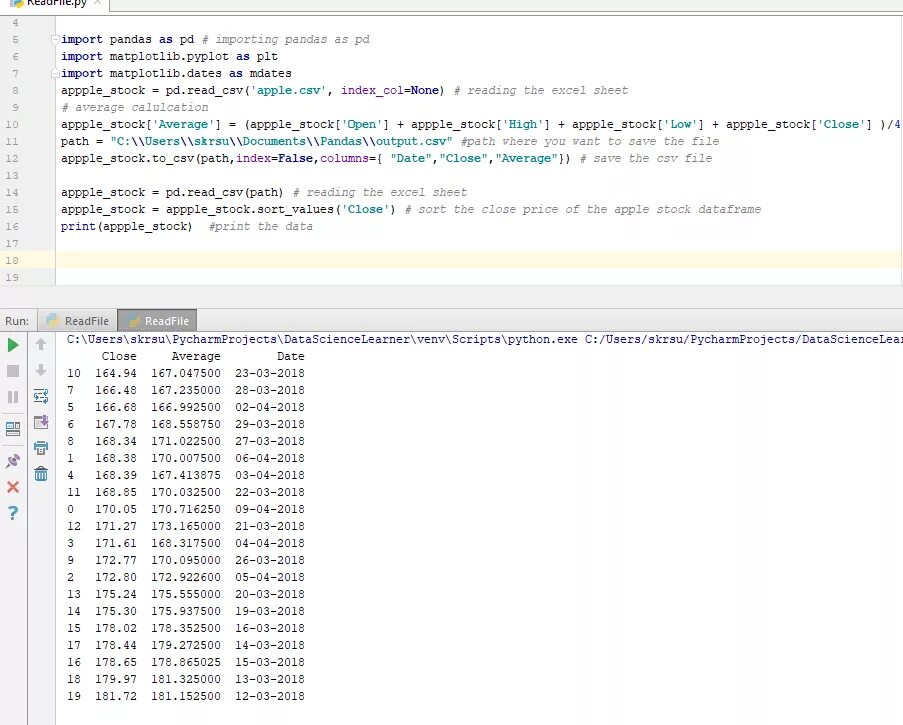Close the Run panel with the red X
903x725 pixels.
pos(13,487)
